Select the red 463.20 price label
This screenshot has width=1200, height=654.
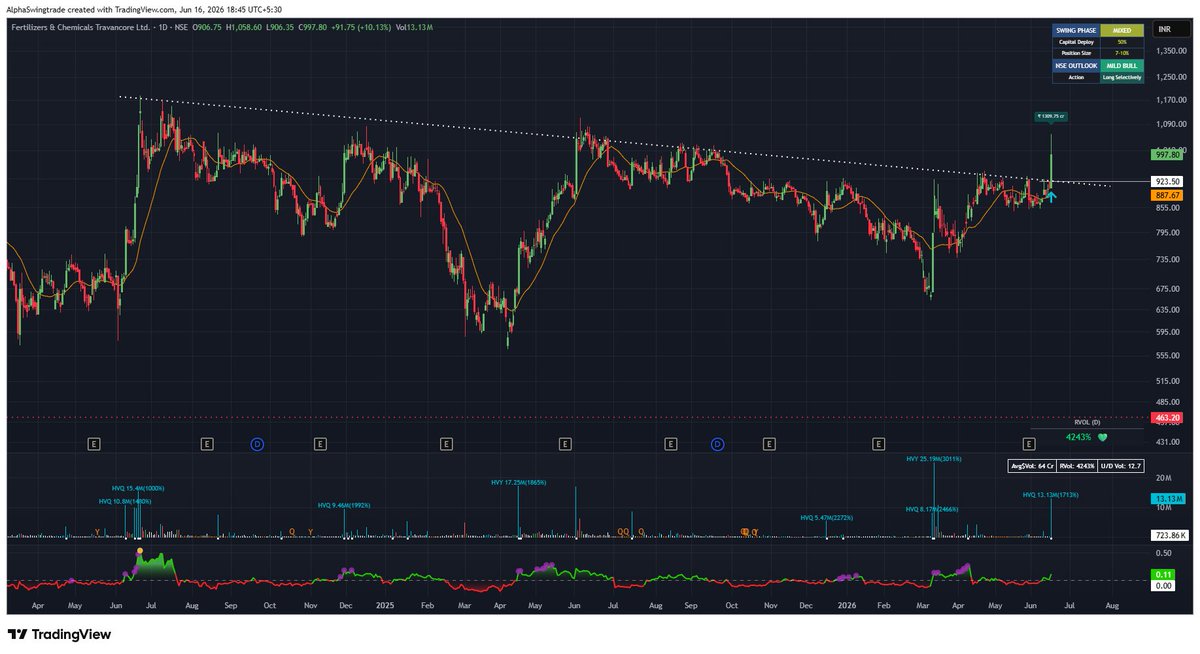click(x=1169, y=417)
